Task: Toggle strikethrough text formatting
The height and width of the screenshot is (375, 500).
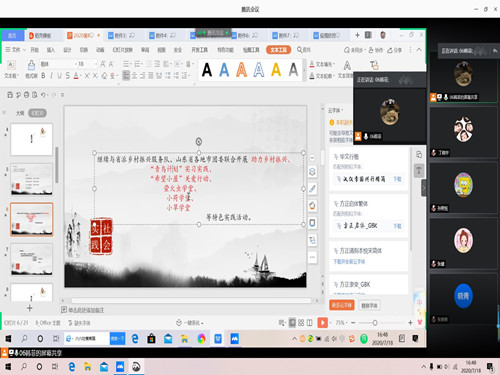Action: [68, 76]
